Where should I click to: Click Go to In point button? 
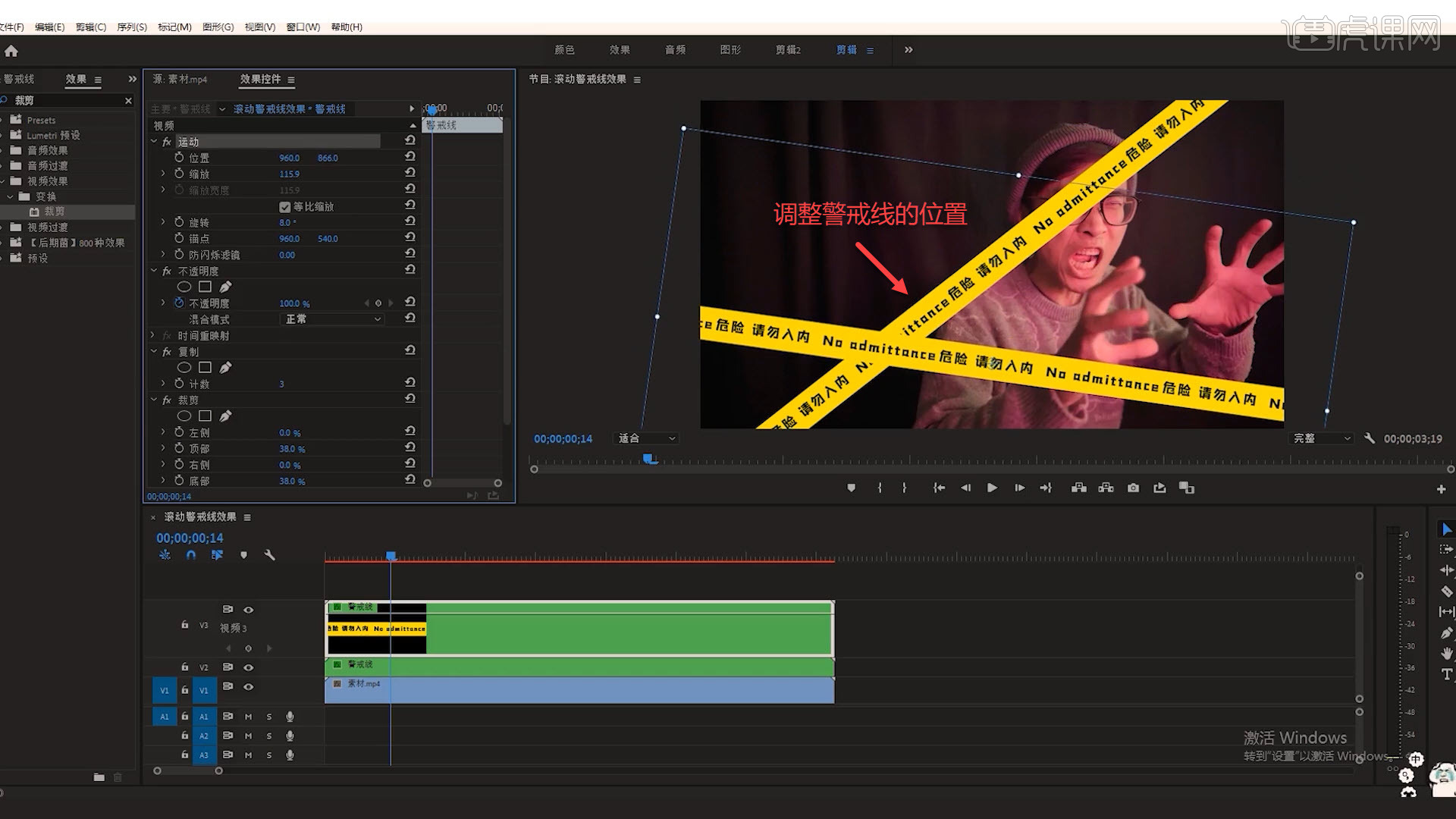(939, 488)
